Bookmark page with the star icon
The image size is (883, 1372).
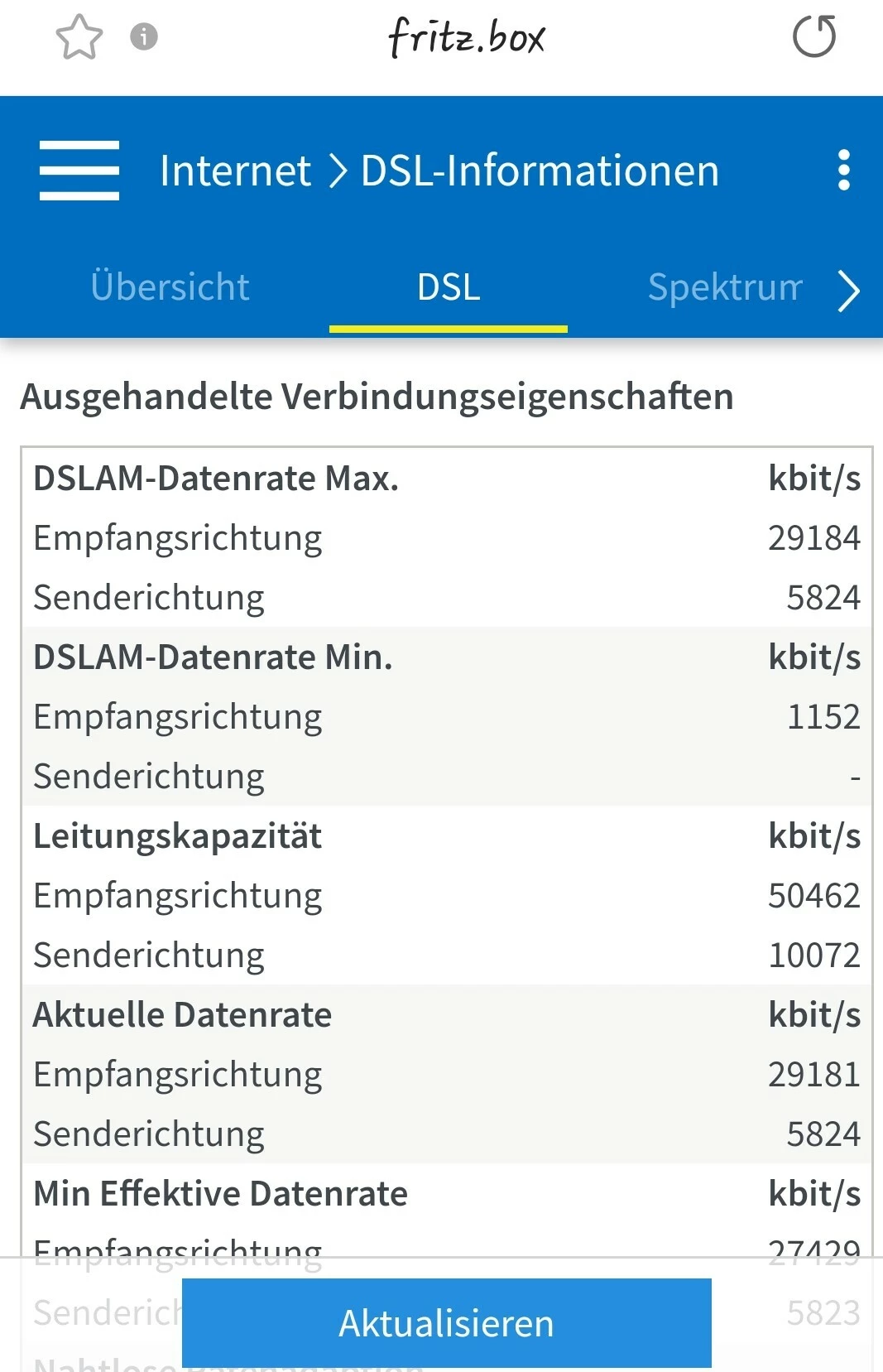pos(79,37)
